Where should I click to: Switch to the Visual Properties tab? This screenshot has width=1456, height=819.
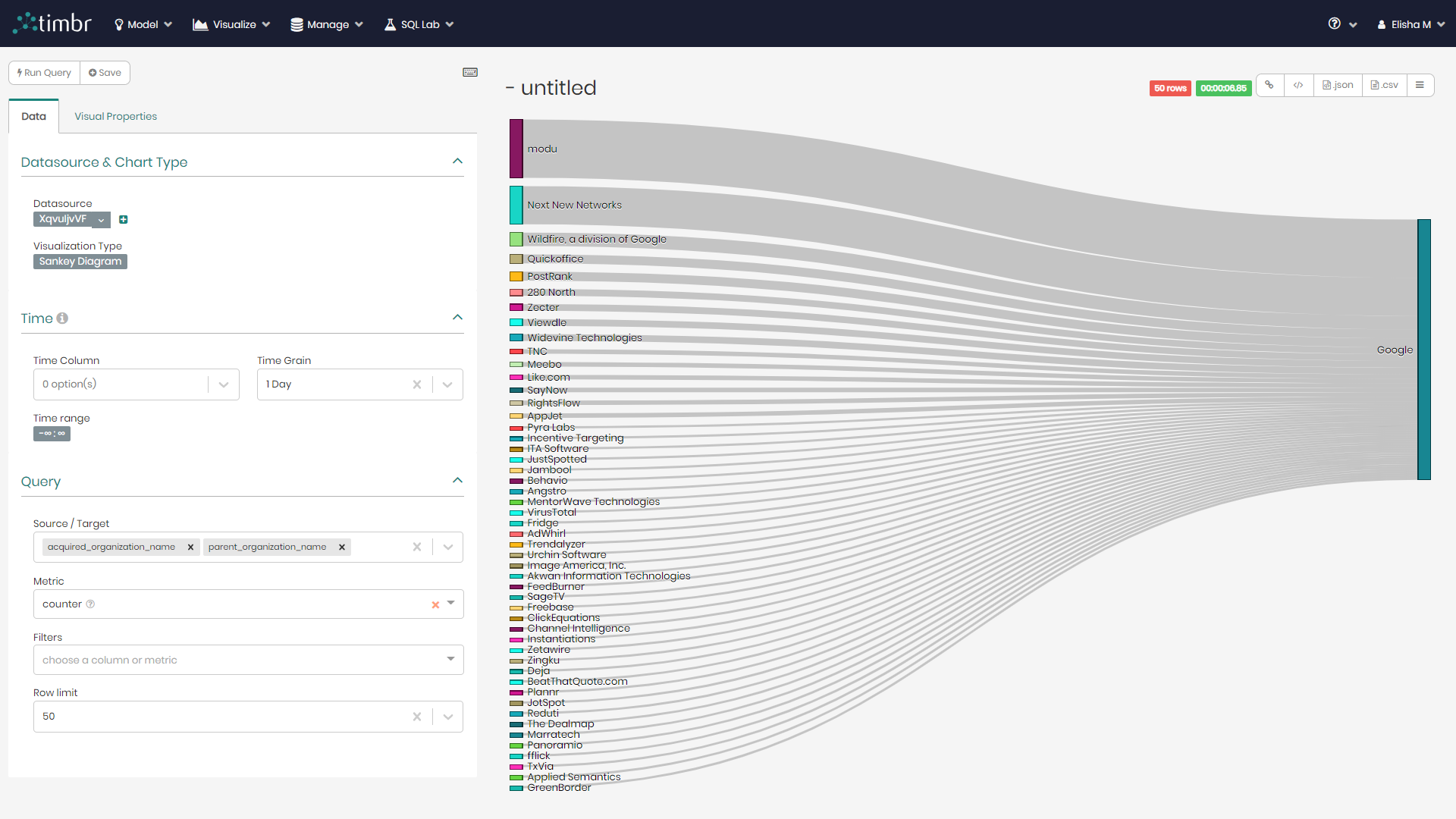pyautogui.click(x=115, y=116)
